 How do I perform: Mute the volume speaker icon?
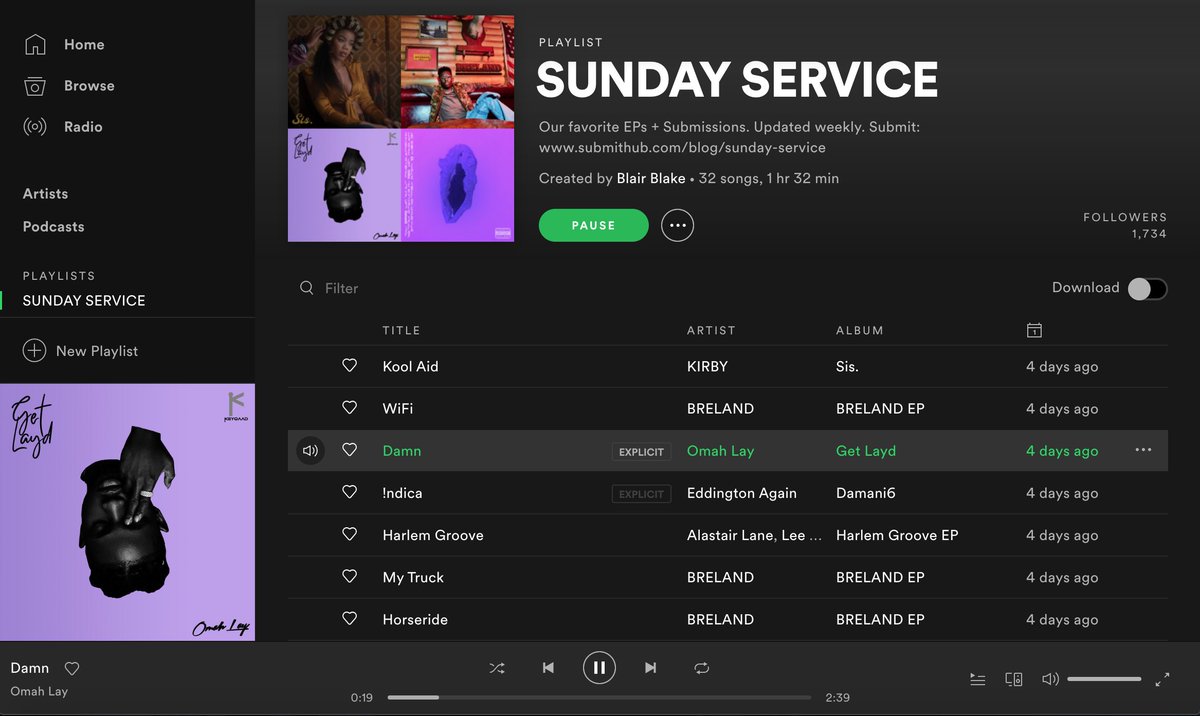pos(1050,679)
